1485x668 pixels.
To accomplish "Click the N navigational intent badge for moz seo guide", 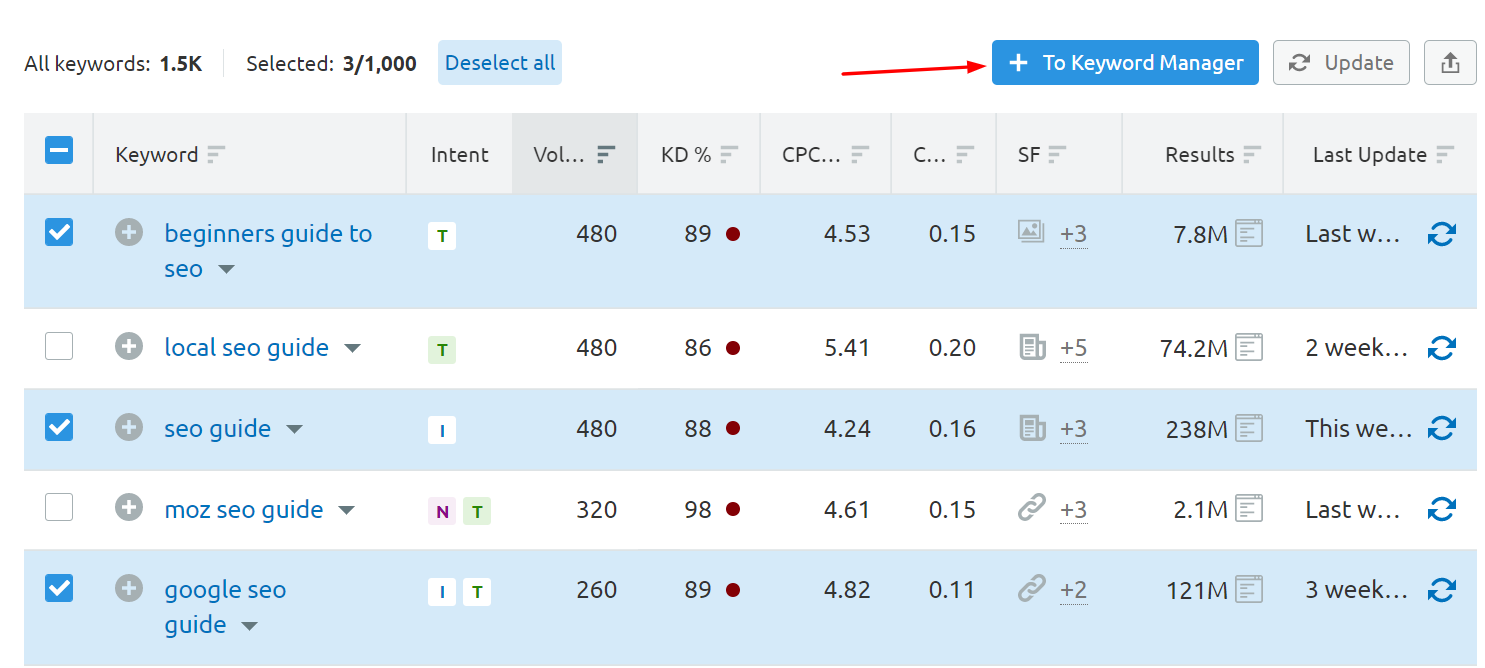I will pos(441,510).
